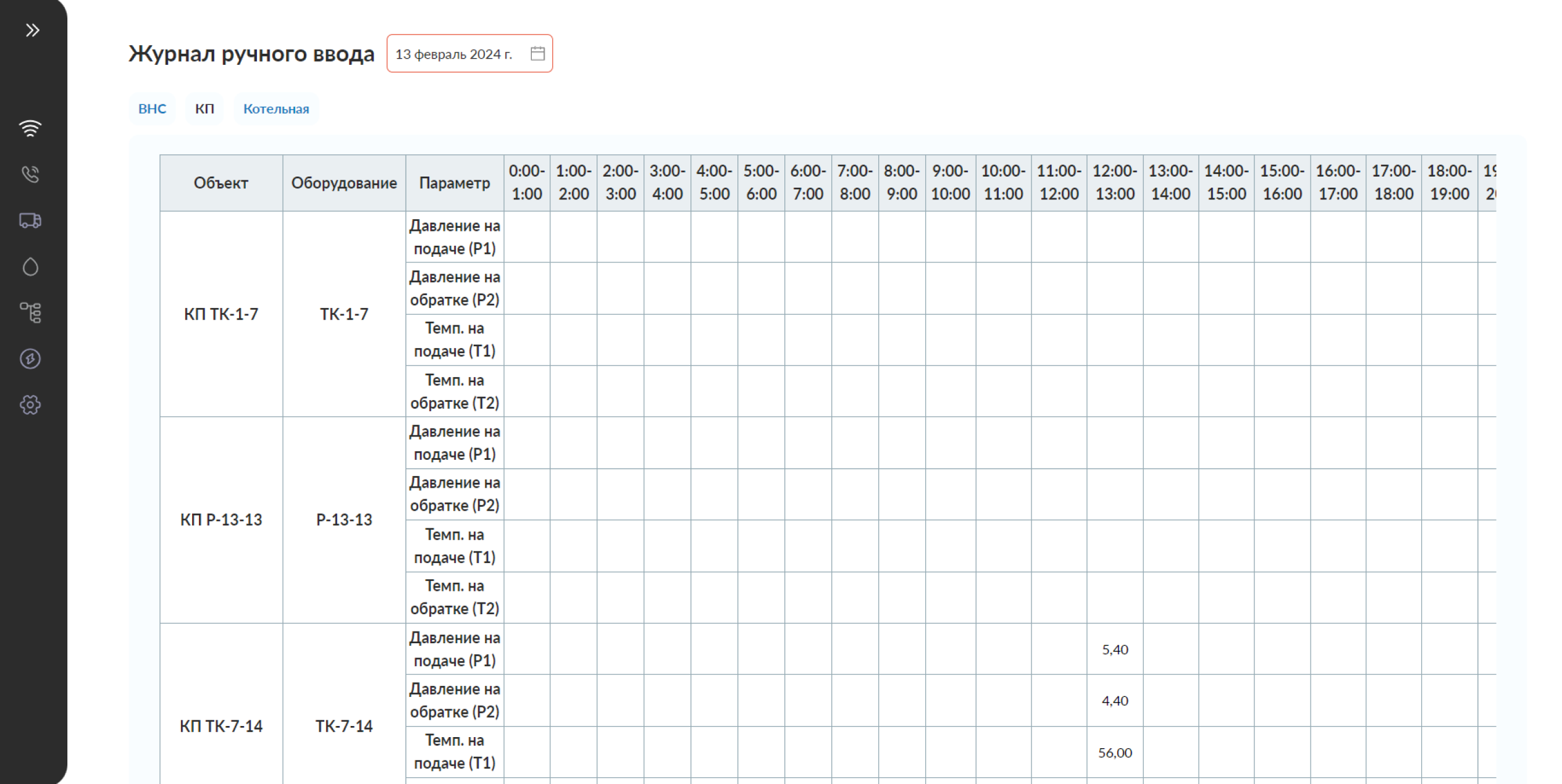This screenshot has height=784, width=1562.
Task: Switch to the Котельная tab
Action: click(276, 109)
